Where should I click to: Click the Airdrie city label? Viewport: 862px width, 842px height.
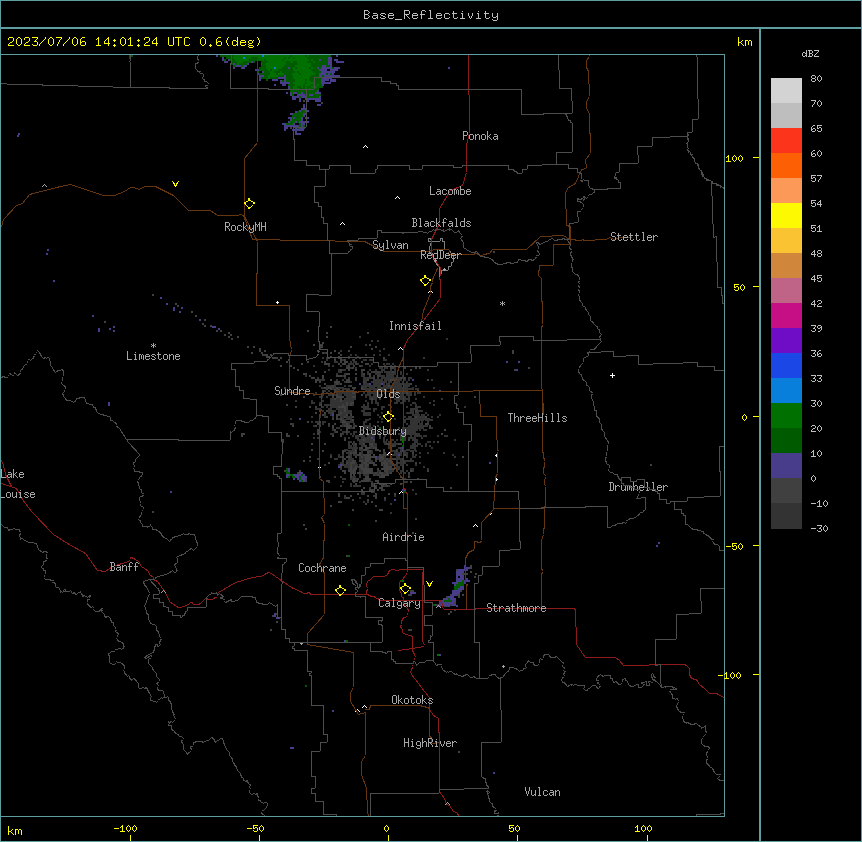click(403, 537)
